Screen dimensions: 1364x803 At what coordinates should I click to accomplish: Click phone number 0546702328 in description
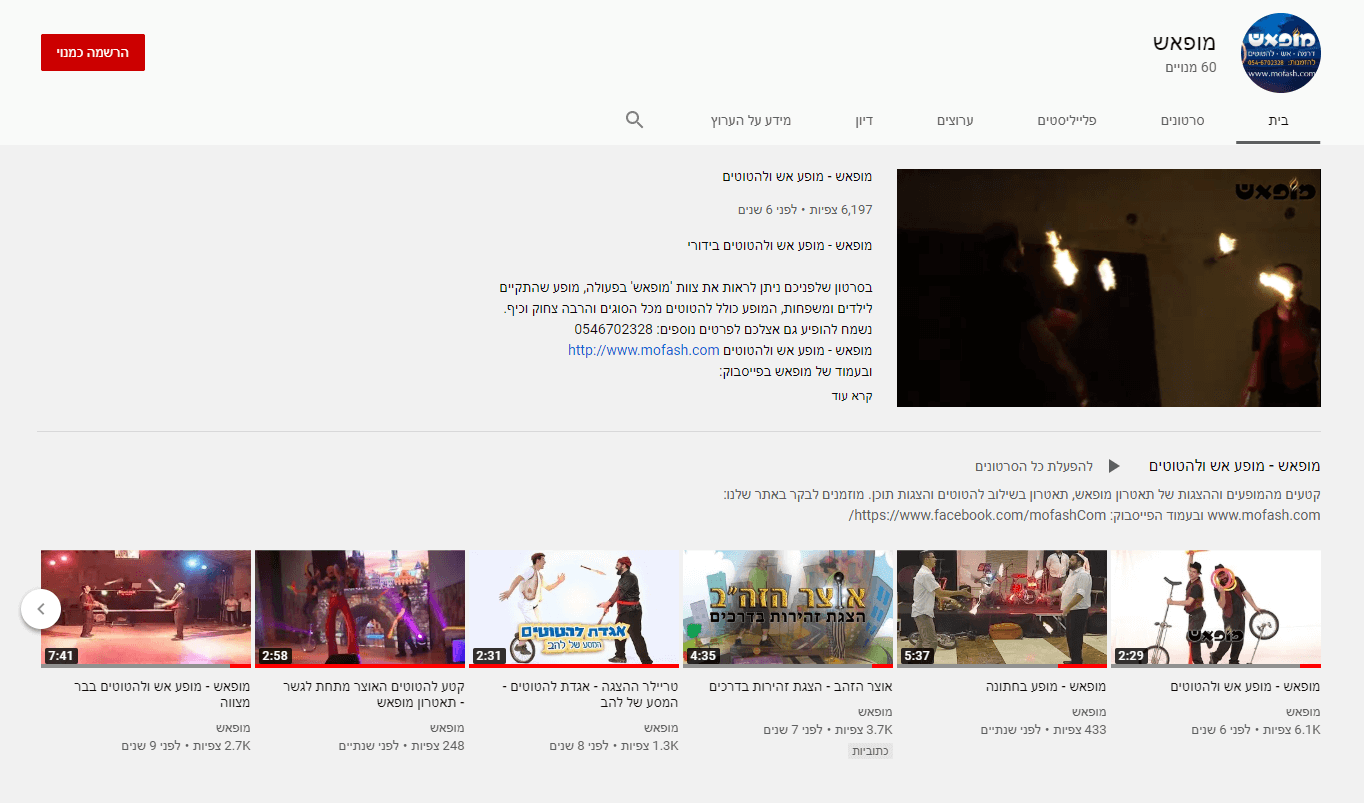[613, 328]
